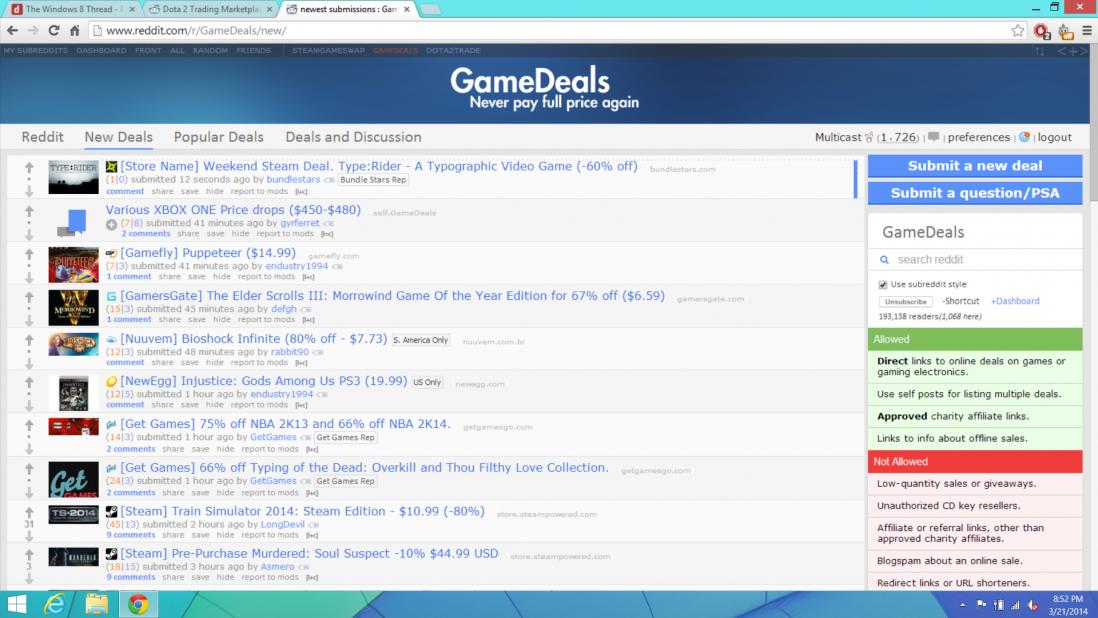Uncheck Use subreddit style checkbox
1098x618 pixels.
pos(883,285)
